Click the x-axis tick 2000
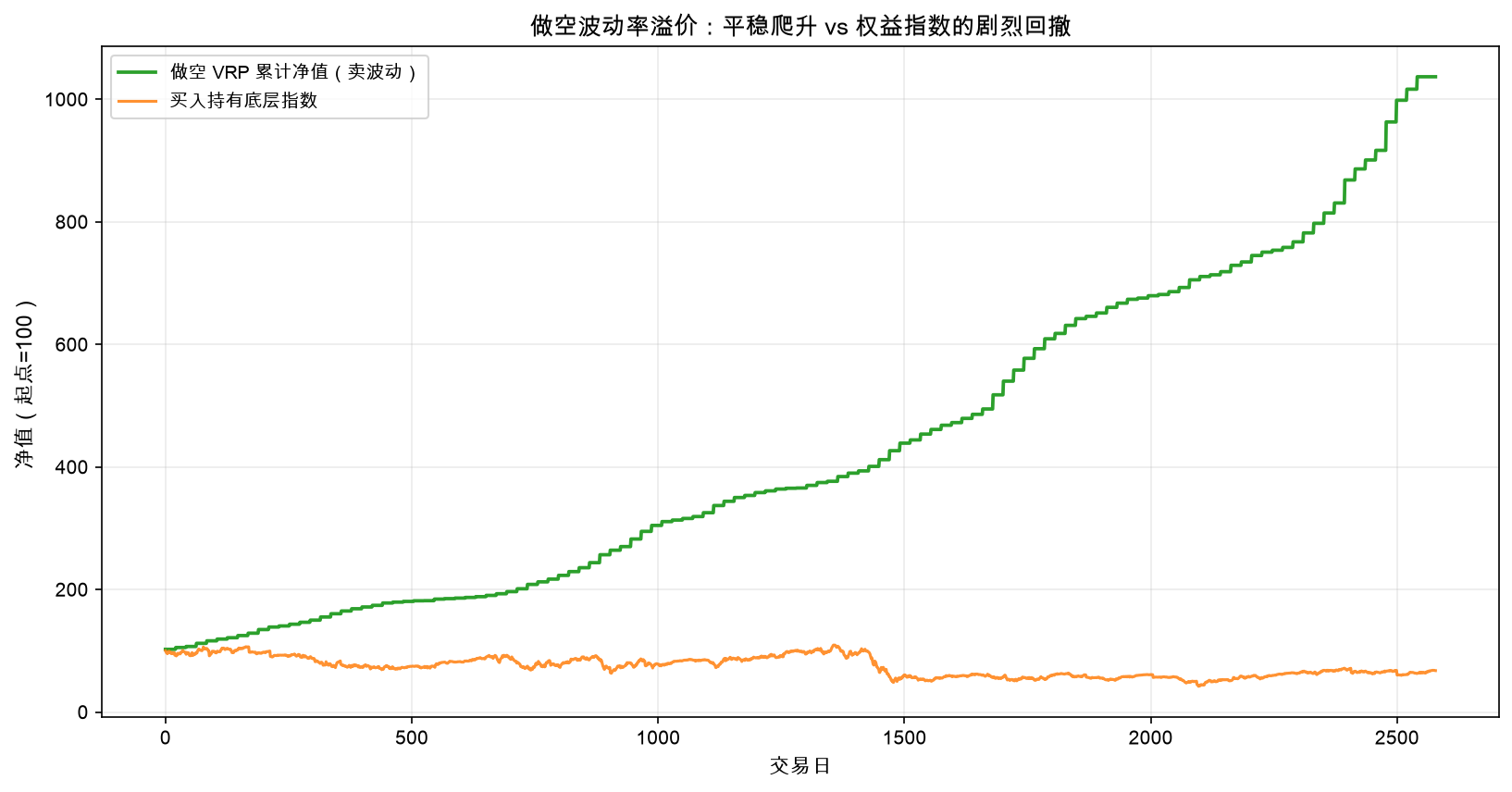Viewport: 1512px width, 792px height. point(1150,738)
